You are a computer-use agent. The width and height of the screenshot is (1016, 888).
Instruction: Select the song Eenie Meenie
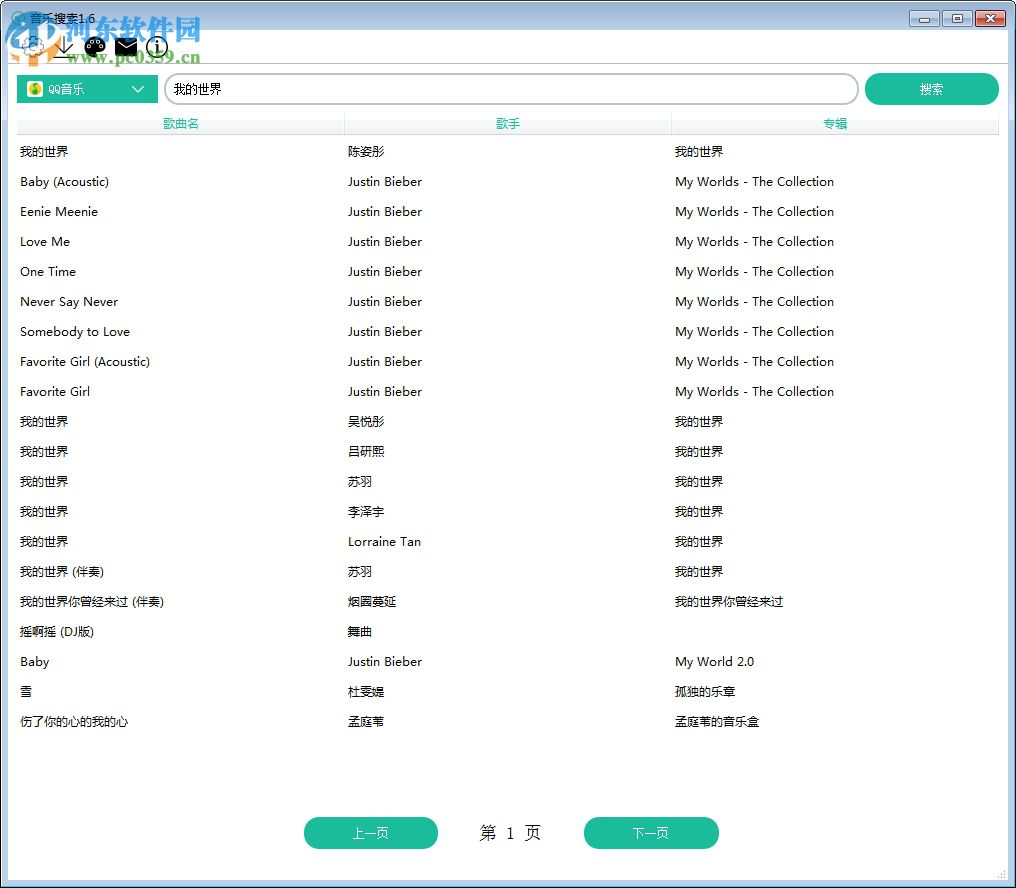(59, 211)
